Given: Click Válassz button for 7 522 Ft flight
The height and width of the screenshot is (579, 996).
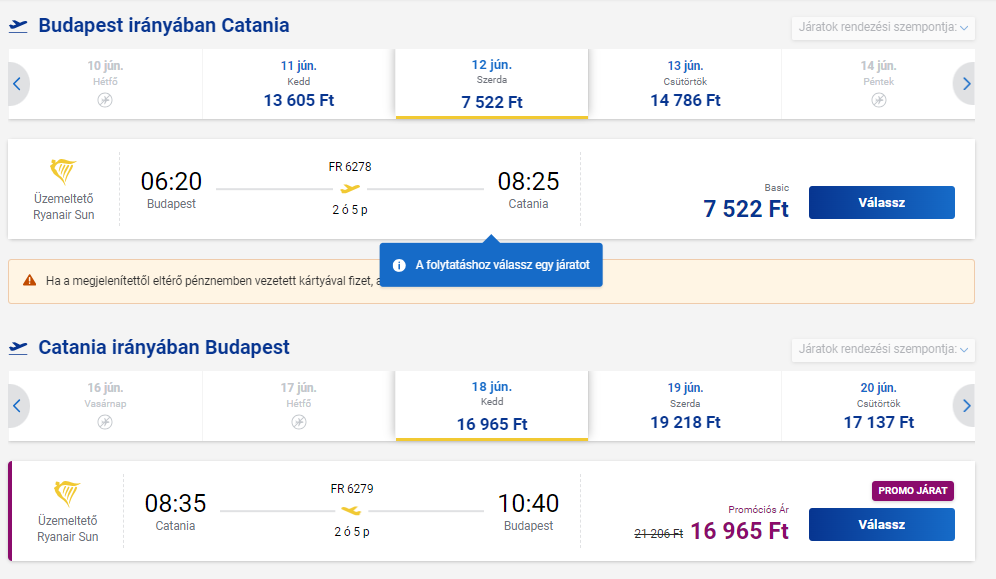Looking at the screenshot, I should 882,203.
